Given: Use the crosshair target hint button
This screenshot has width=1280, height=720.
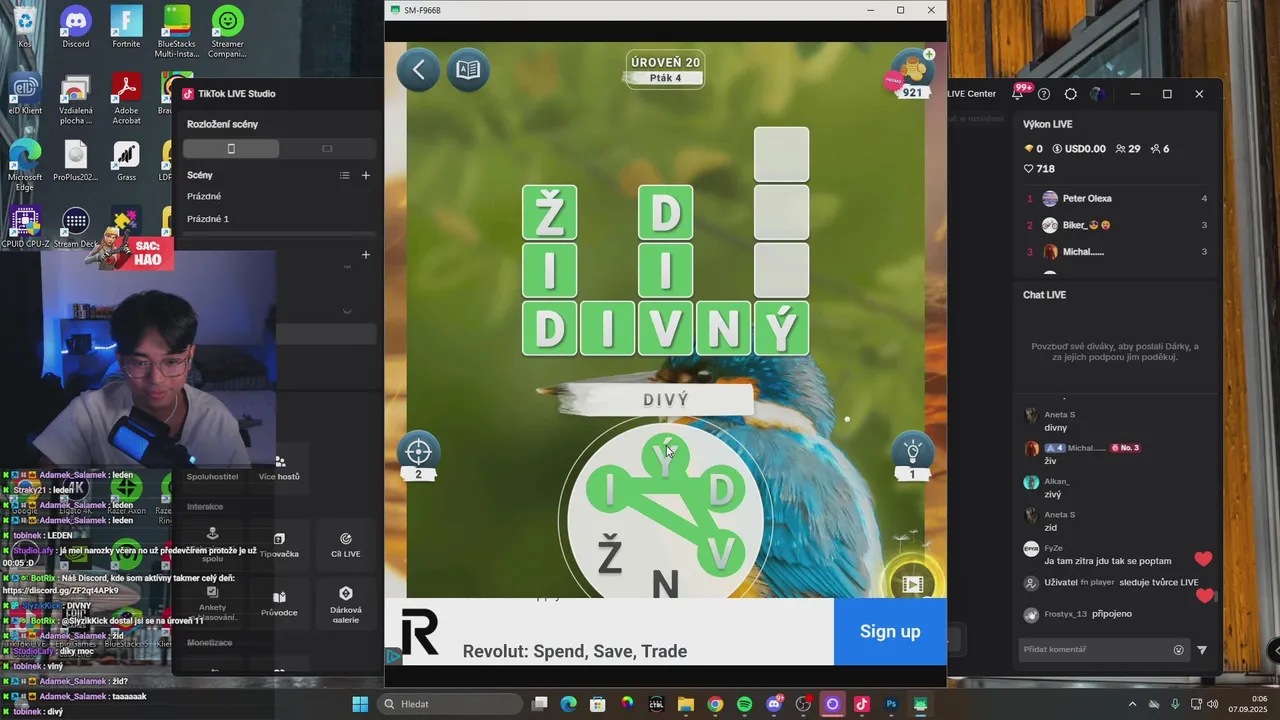Looking at the screenshot, I should [418, 456].
